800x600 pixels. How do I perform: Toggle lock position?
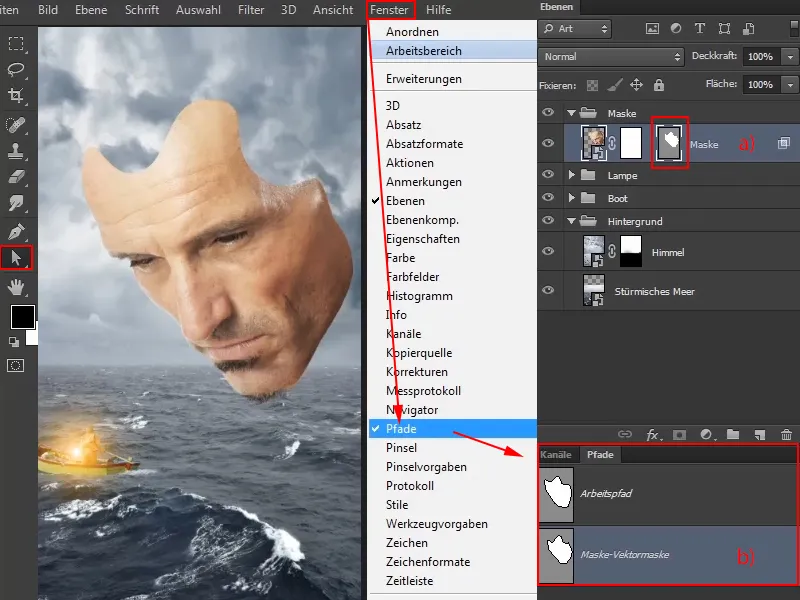tap(636, 85)
